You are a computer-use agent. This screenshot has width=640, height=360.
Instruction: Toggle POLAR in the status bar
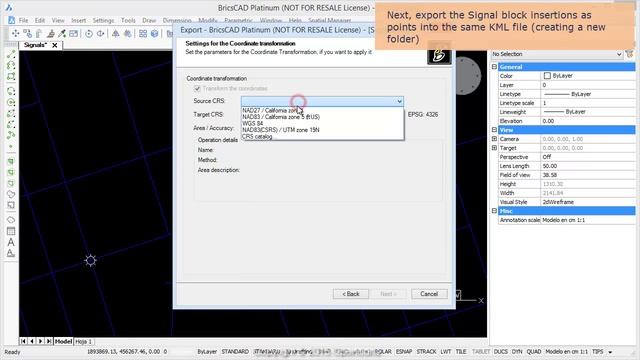[383, 351]
